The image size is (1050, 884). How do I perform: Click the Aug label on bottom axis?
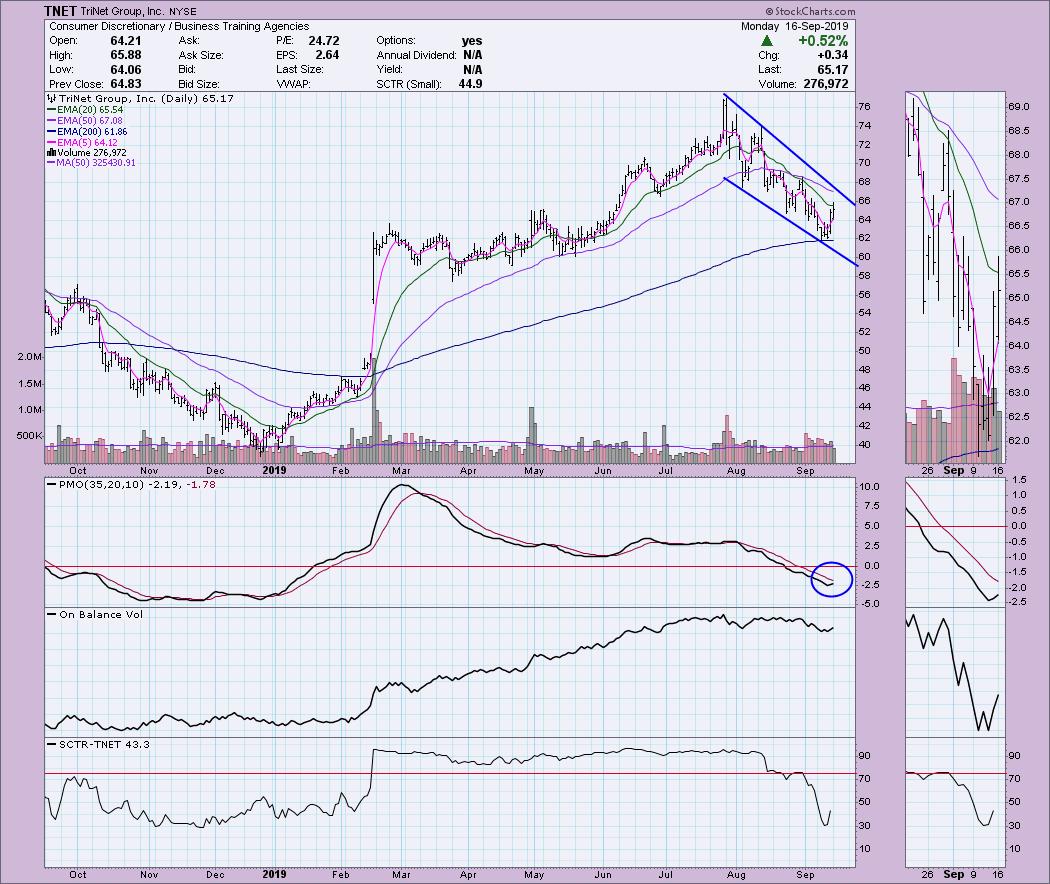736,875
